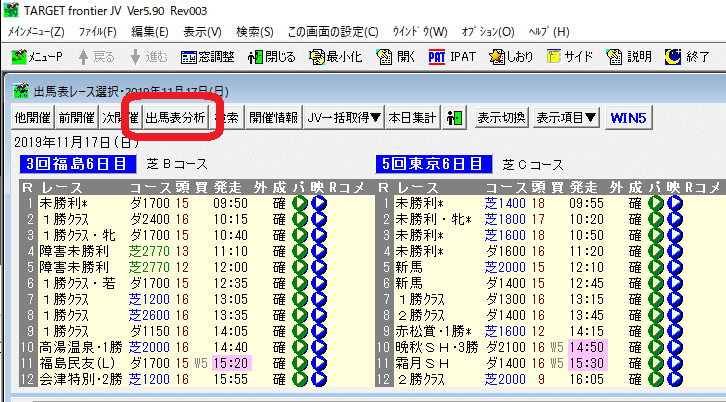726x402 pixels.
Task: Open the ファイル(F) menu
Action: (x=98, y=32)
